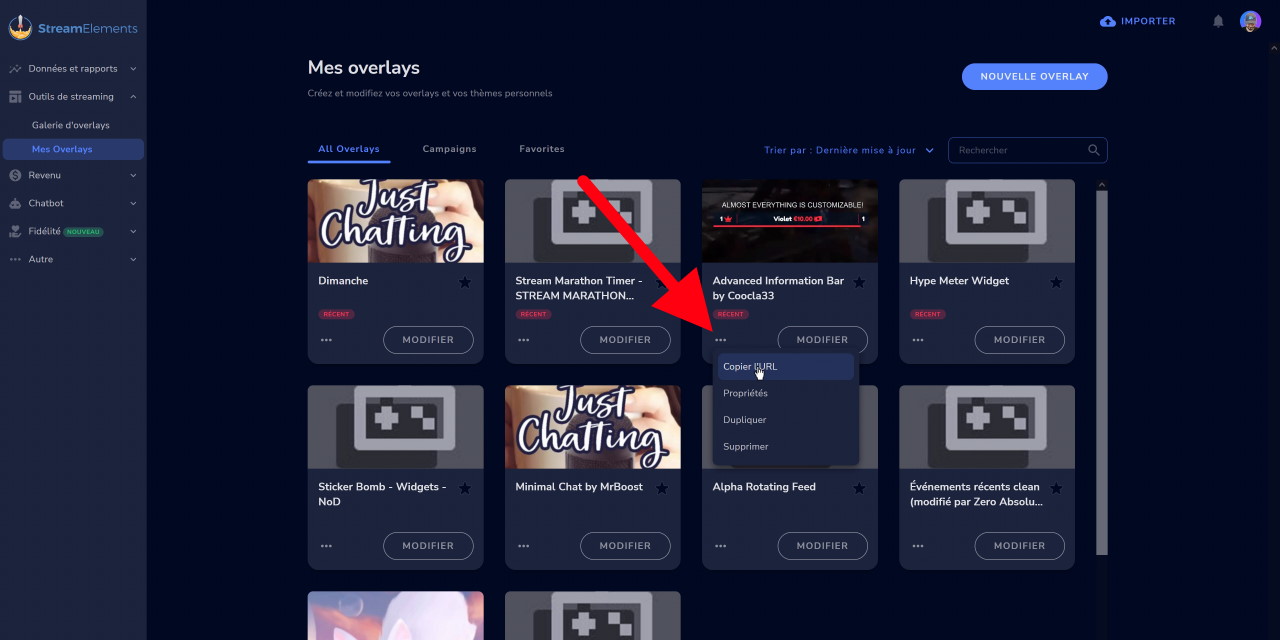Open three-dot menu for Dimanche overlay
The image size is (1280, 640).
click(326, 340)
